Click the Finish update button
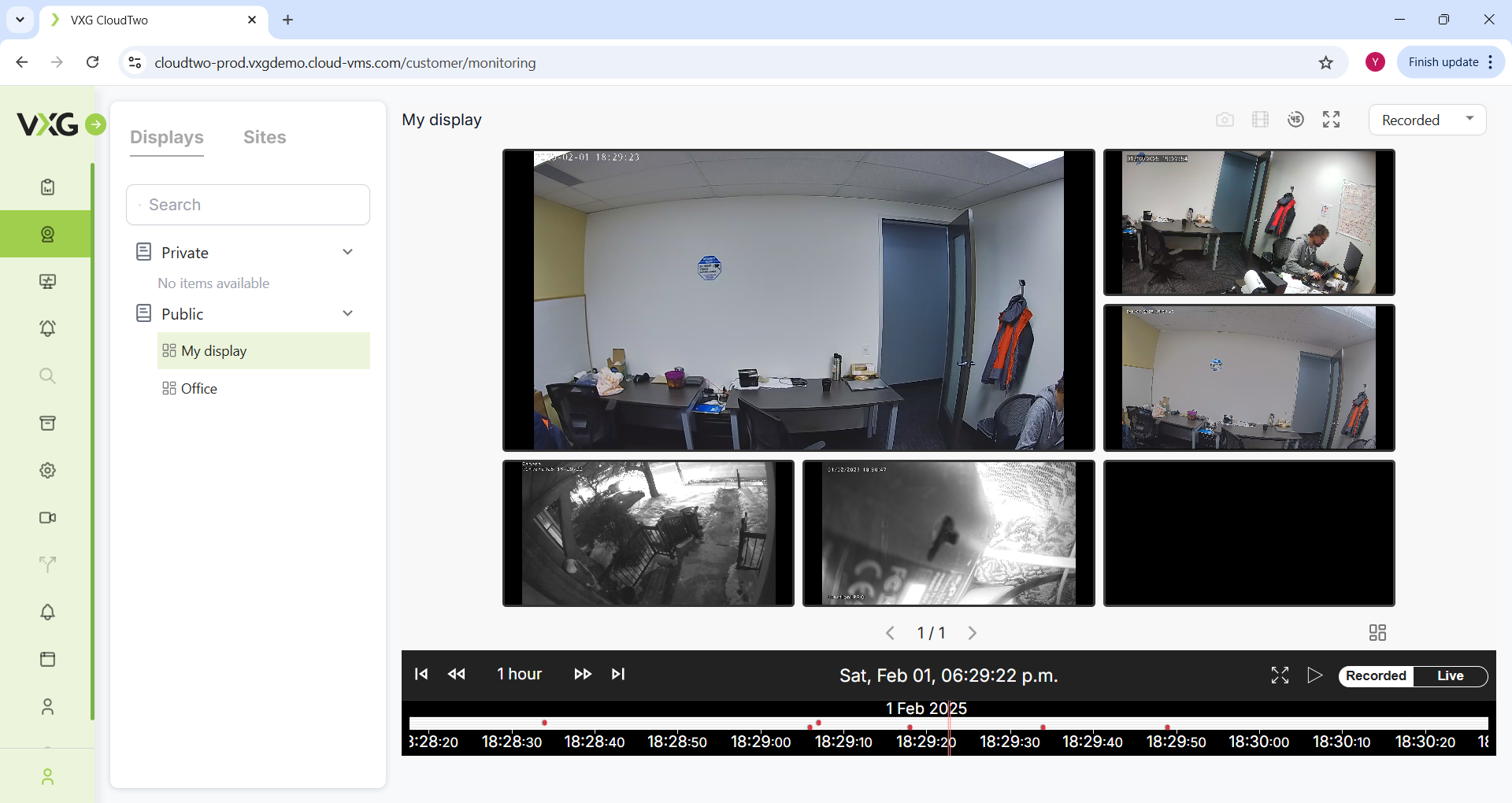The height and width of the screenshot is (803, 1512). pyautogui.click(x=1443, y=62)
